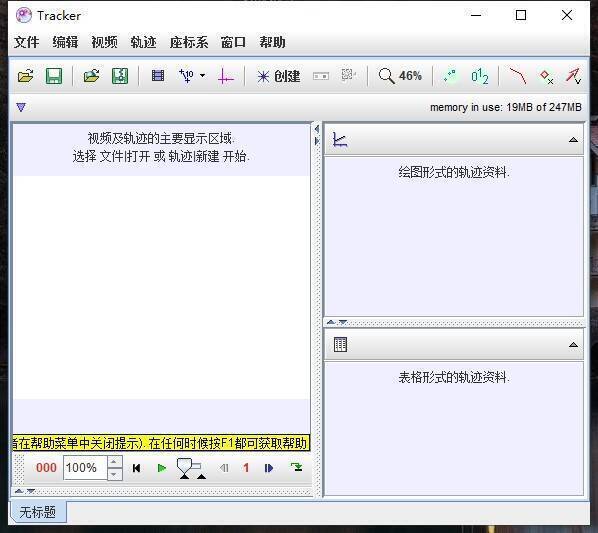Open the 座标系 menu
Image resolution: width=598 pixels, height=533 pixels.
[x=189, y=42]
